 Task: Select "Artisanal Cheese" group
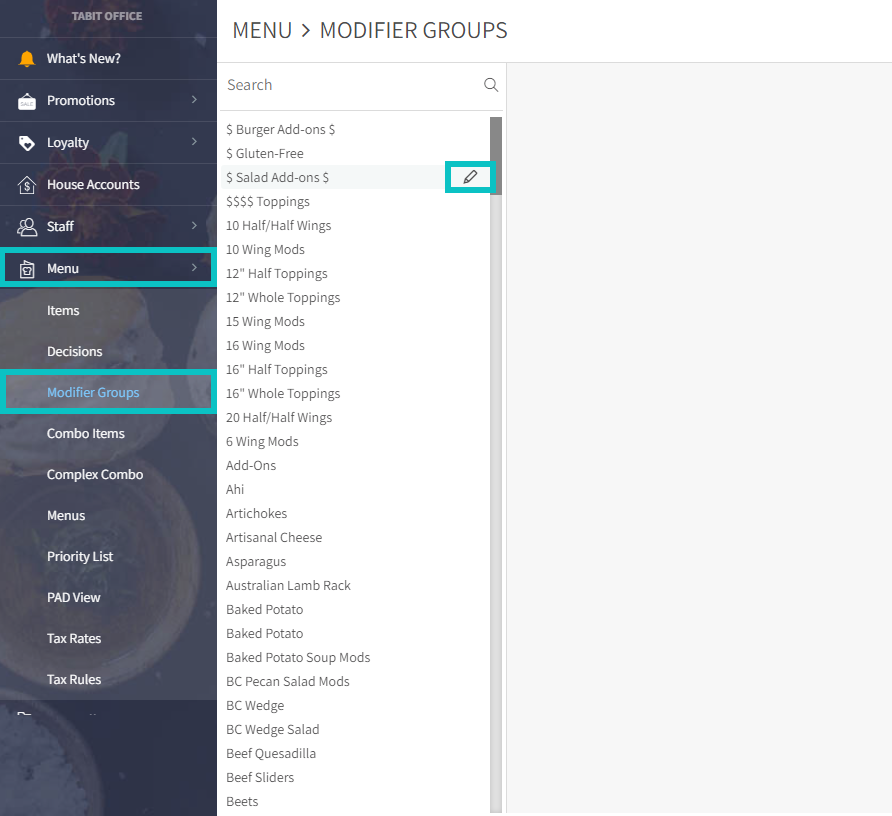point(274,538)
